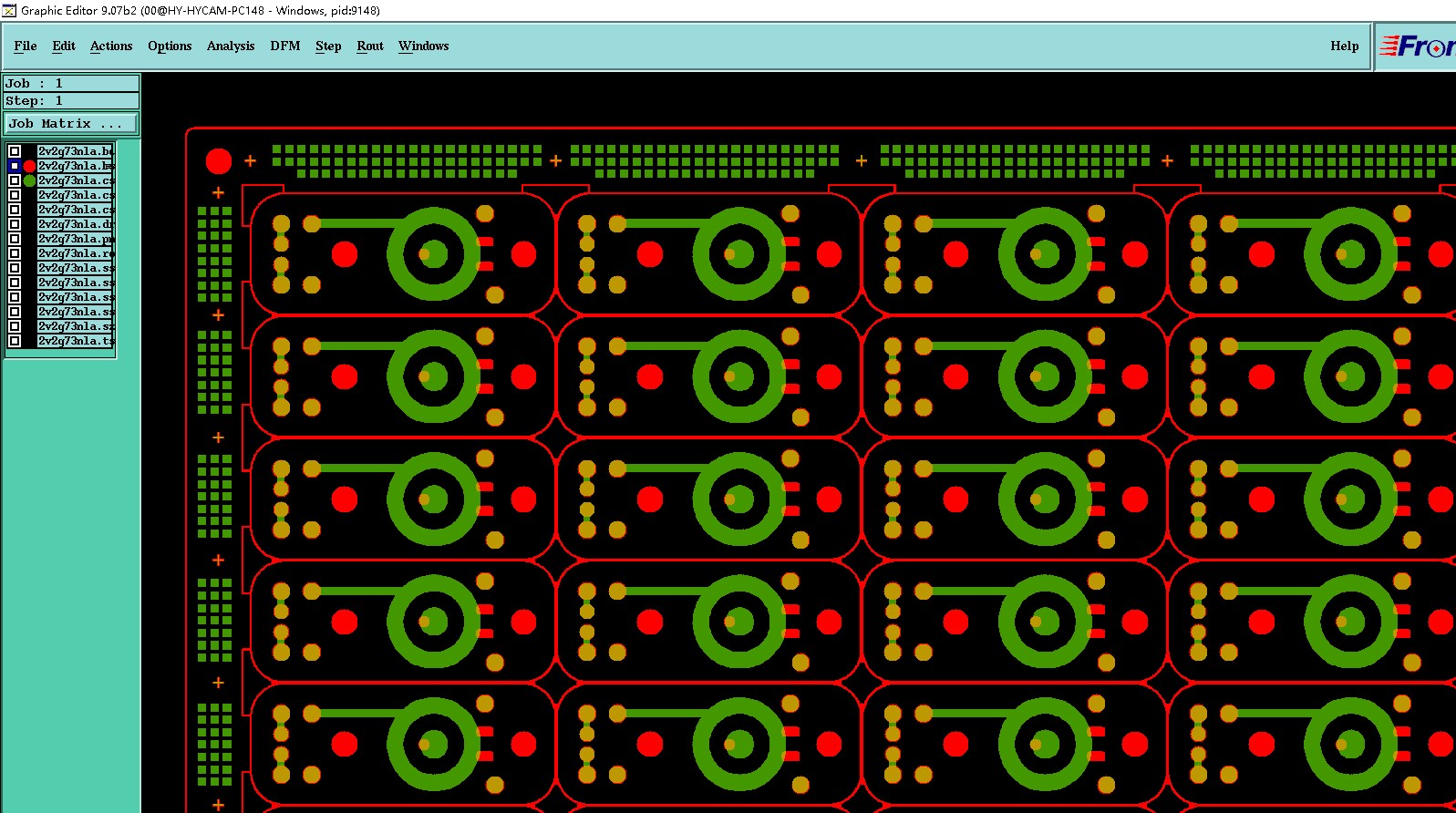Open the Edit menu
Screen dimensions: 1456x813
coord(64,46)
